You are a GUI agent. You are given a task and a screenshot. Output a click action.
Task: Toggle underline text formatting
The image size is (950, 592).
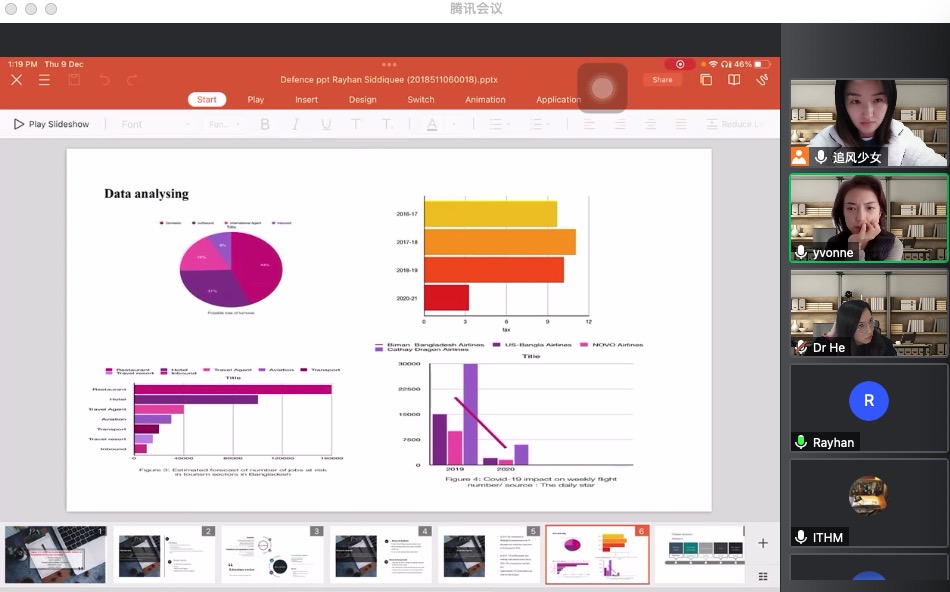tap(326, 124)
